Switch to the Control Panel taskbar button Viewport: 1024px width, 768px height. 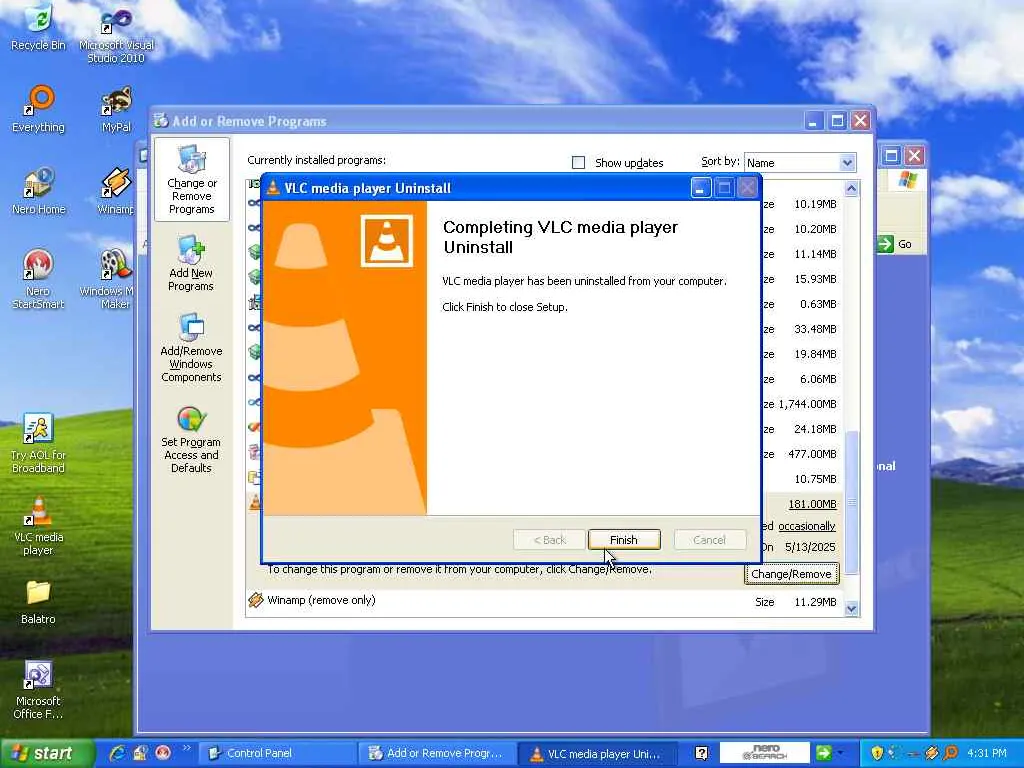(x=276, y=753)
